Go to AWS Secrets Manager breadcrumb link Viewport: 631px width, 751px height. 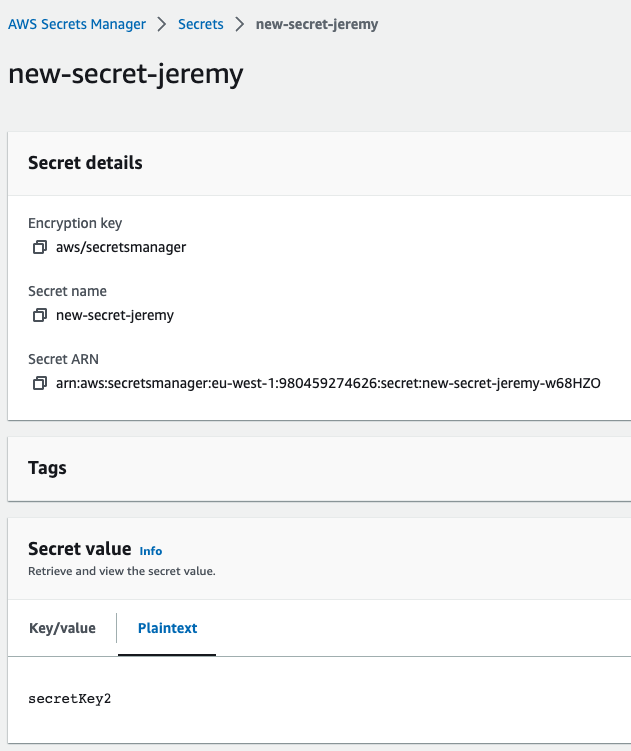(x=77, y=24)
